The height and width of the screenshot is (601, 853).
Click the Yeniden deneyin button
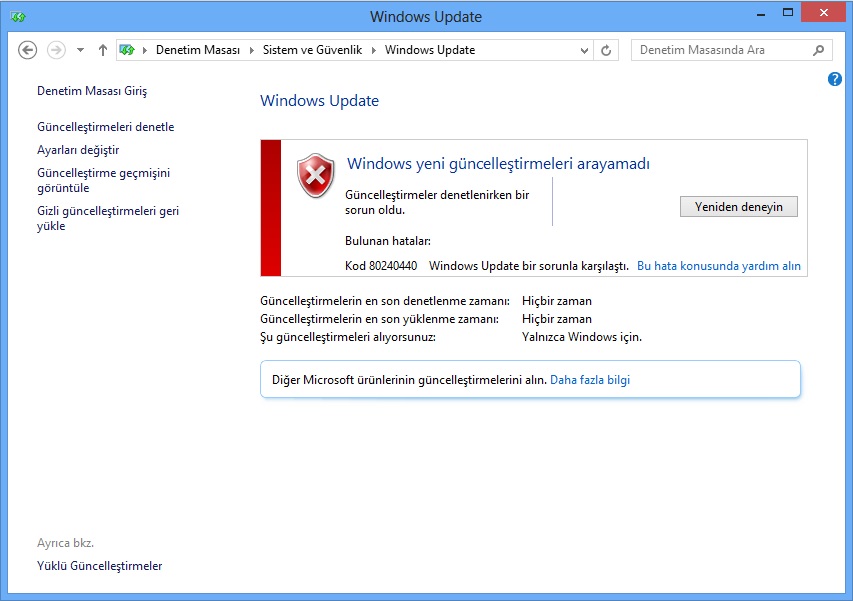pos(739,207)
